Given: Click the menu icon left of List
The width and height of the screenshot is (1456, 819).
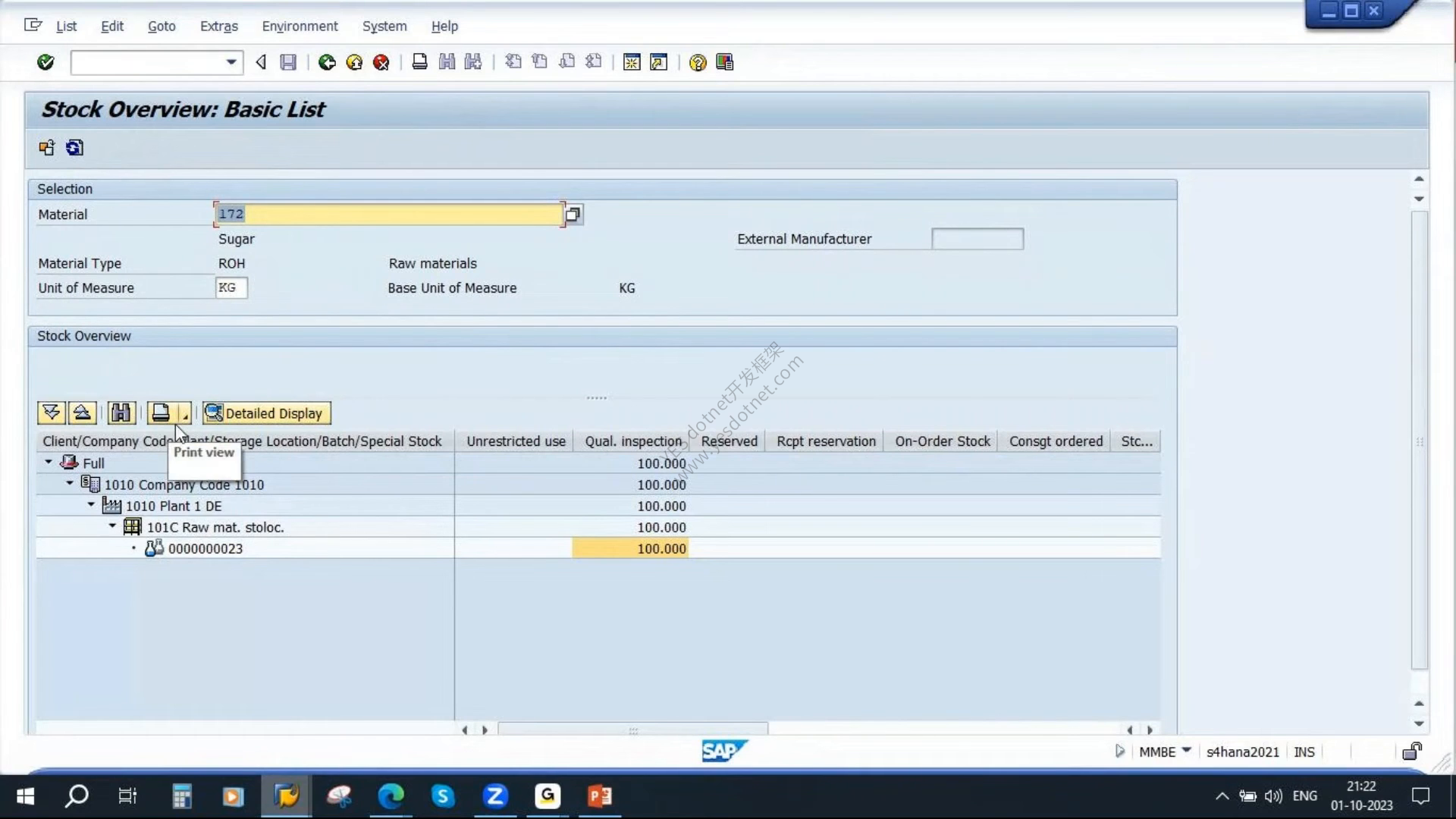Looking at the screenshot, I should tap(33, 25).
